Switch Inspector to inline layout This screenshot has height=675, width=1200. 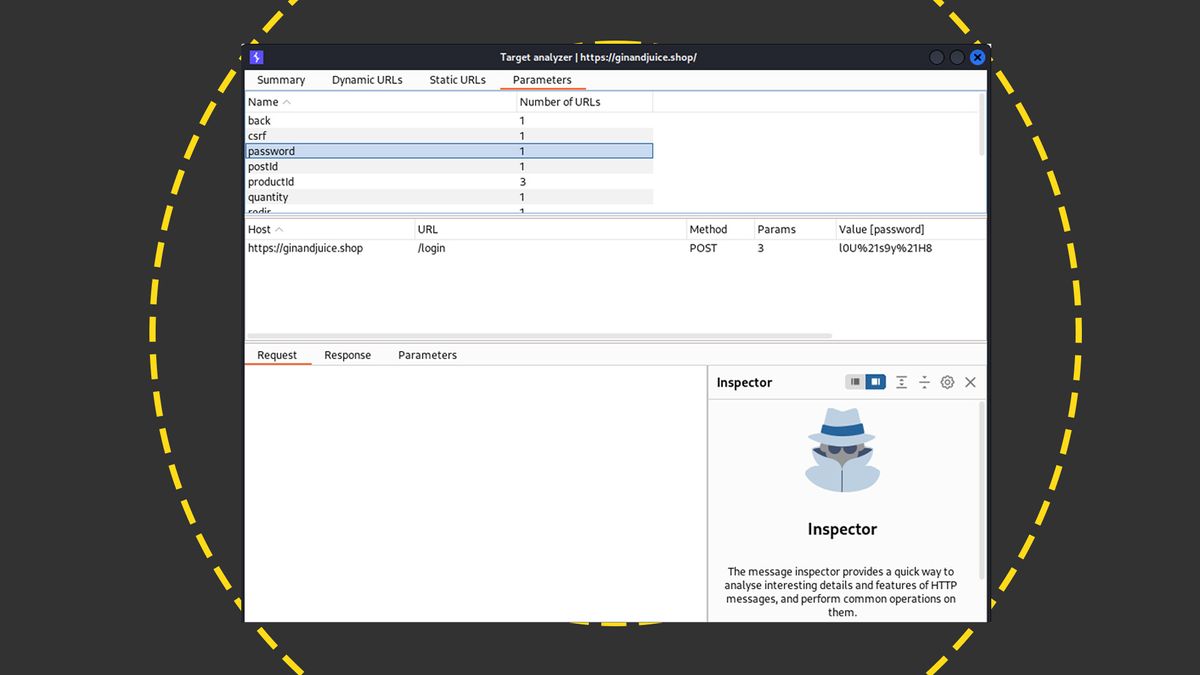[x=857, y=382]
